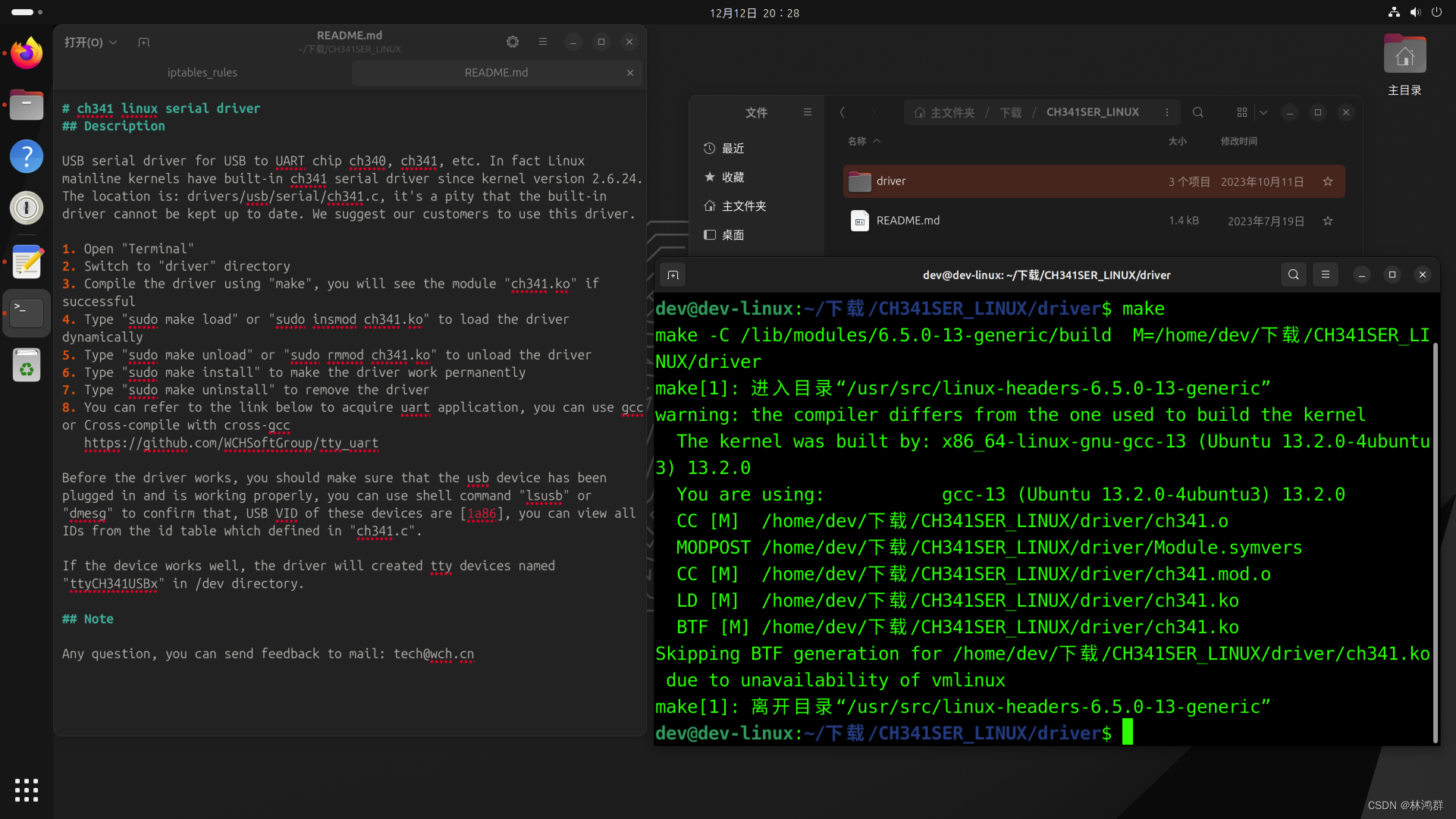The image size is (1456, 819).
Task: Open the Trash dock icon
Action: click(27, 365)
